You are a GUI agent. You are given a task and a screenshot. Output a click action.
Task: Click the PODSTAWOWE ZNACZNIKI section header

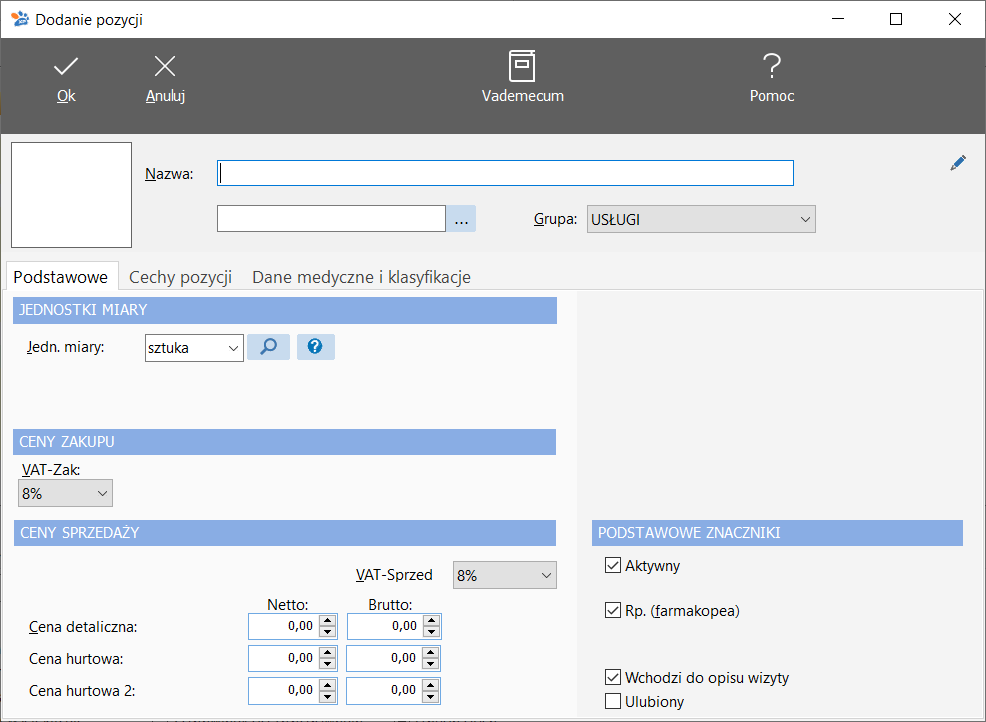pos(777,533)
